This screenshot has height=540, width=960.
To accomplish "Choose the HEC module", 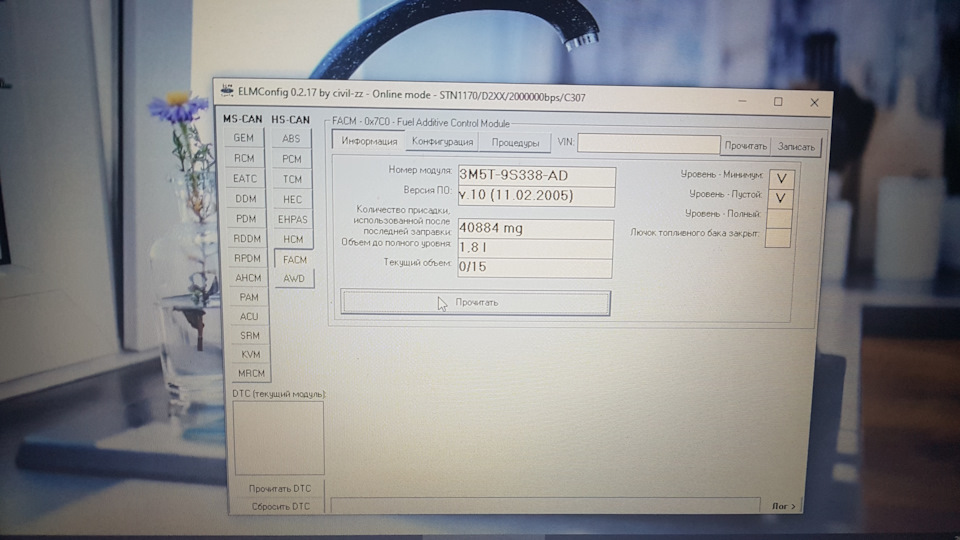I will tap(293, 200).
